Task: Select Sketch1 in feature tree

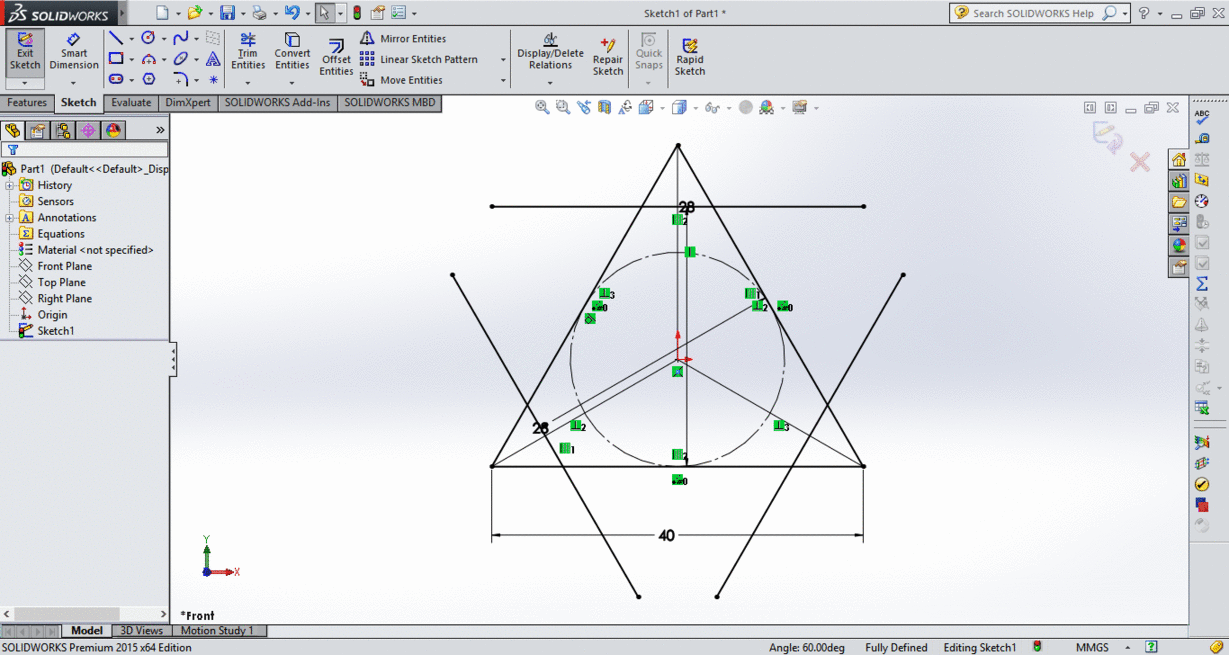Action: pos(56,331)
